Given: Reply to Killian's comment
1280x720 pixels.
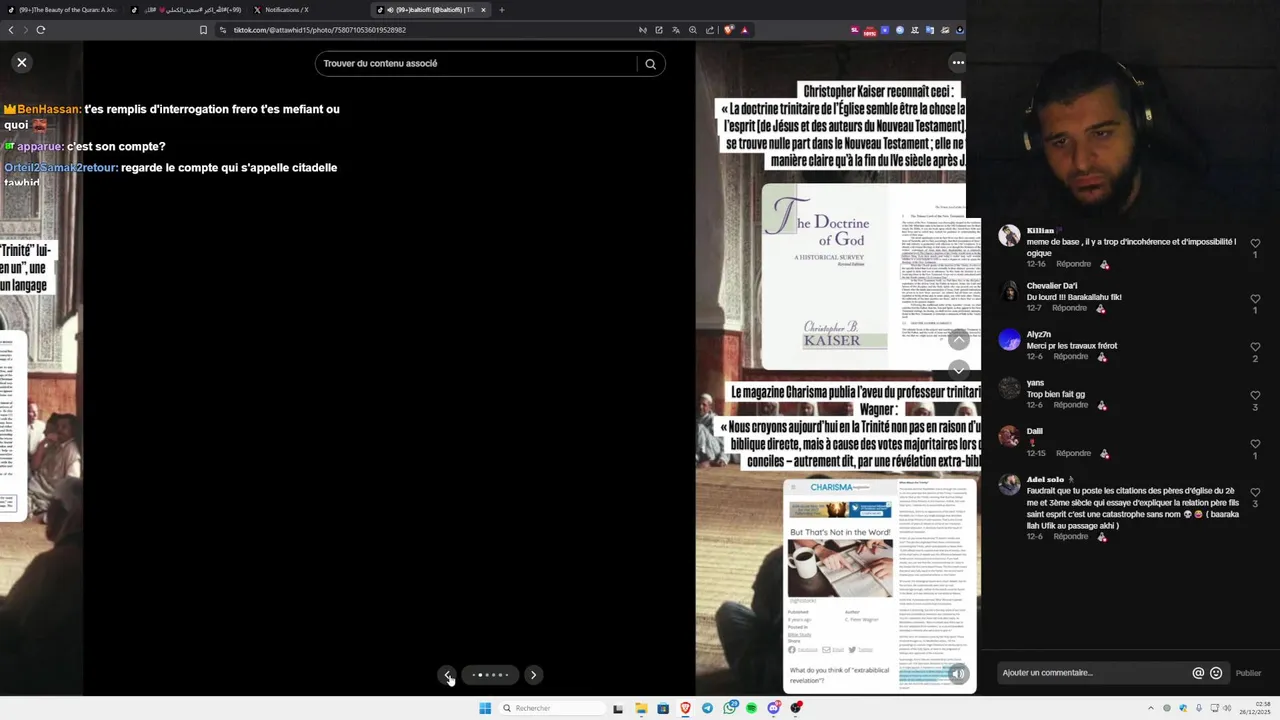Looking at the screenshot, I should (1073, 264).
